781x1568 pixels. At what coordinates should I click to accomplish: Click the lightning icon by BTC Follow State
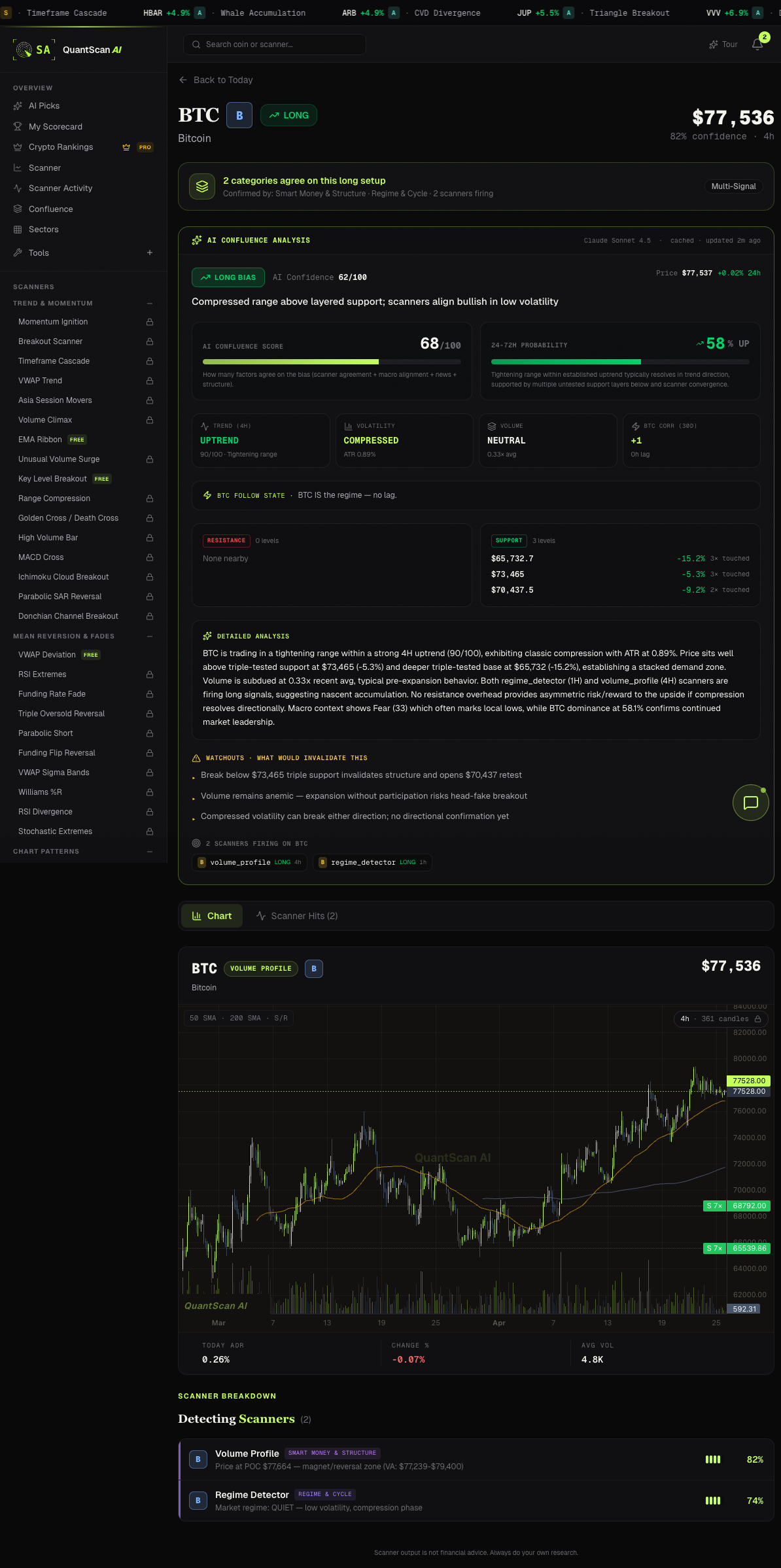[x=207, y=495]
